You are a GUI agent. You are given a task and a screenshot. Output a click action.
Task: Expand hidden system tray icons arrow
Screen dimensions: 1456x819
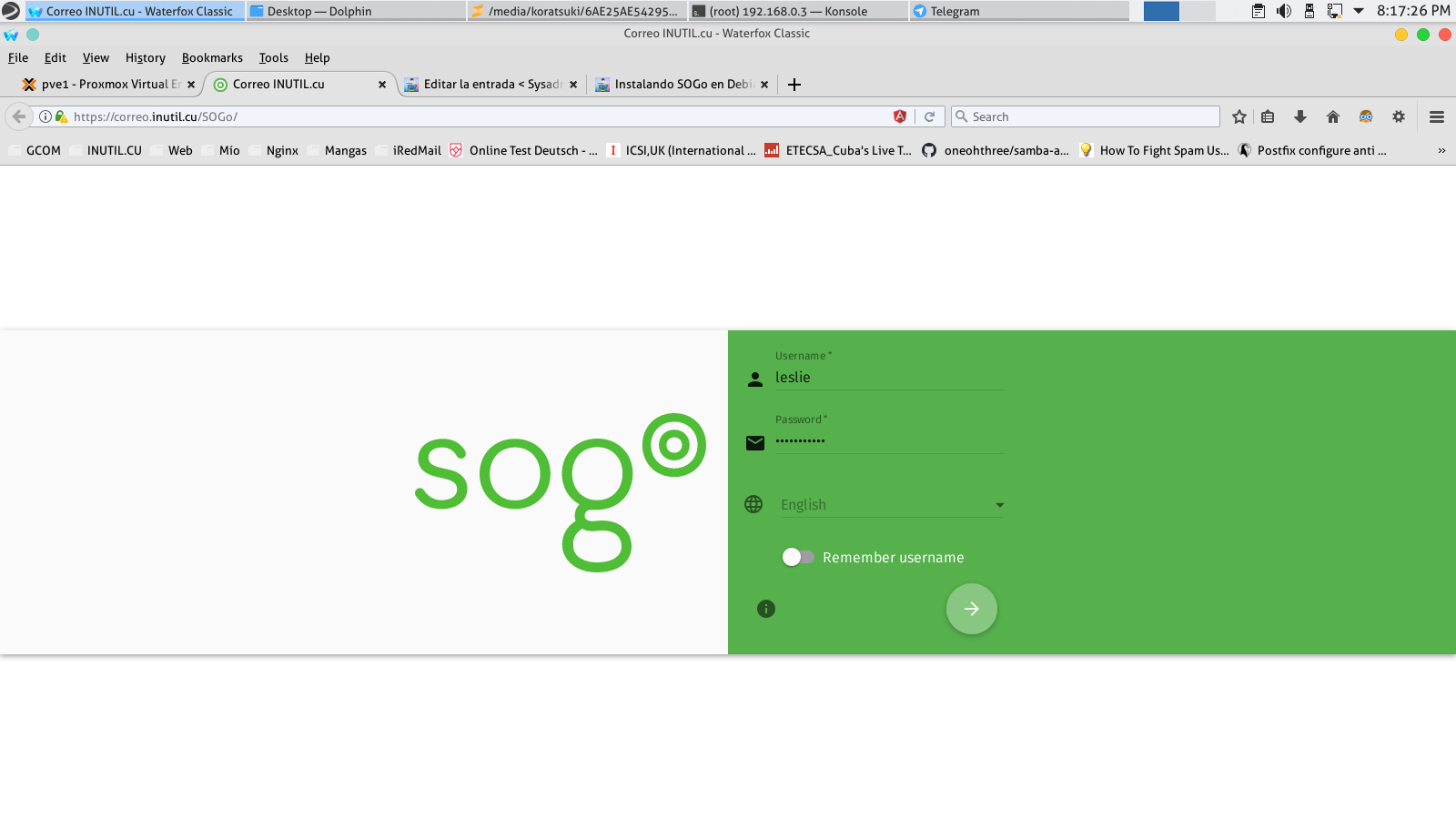click(x=1359, y=11)
